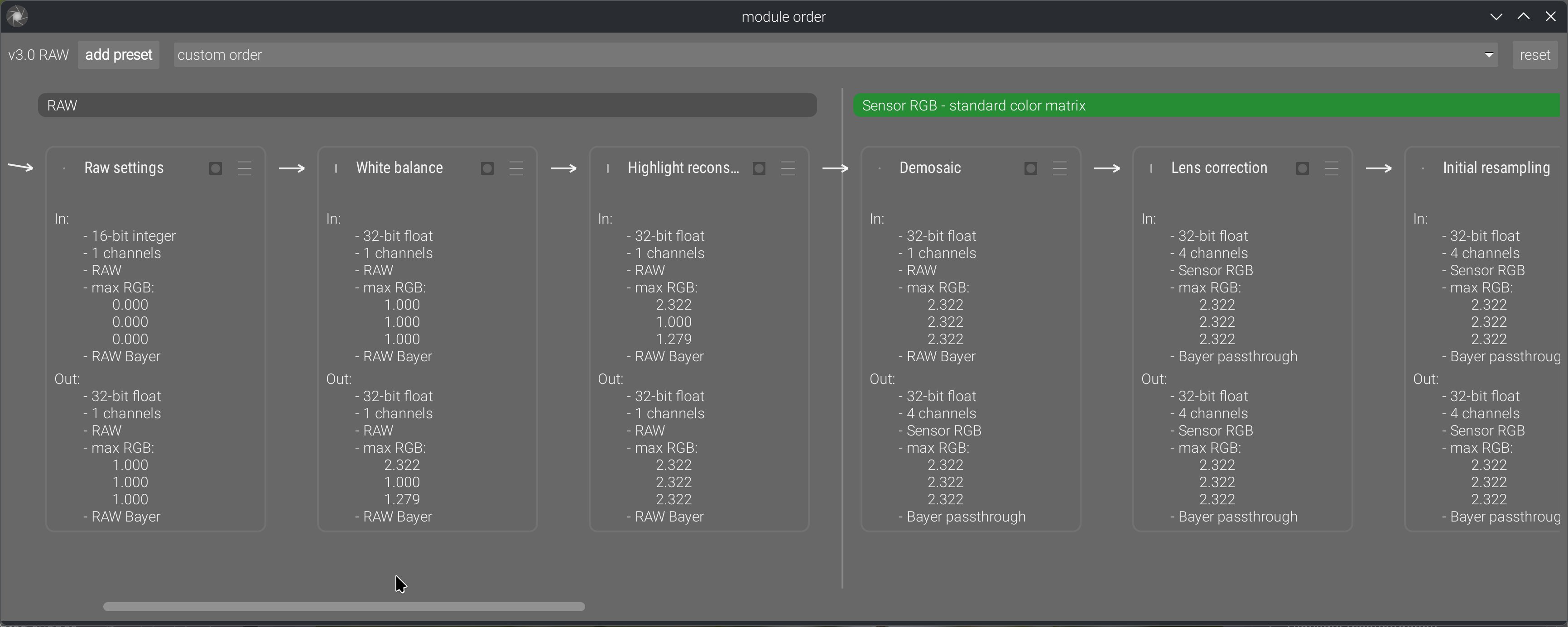Image resolution: width=1568 pixels, height=627 pixels.
Task: Click the darktable logo in title bar
Action: click(17, 16)
